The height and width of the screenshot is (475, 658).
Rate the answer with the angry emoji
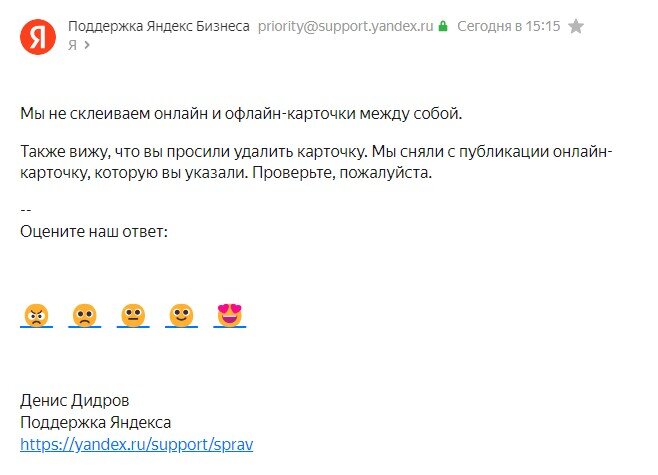pyautogui.click(x=37, y=316)
